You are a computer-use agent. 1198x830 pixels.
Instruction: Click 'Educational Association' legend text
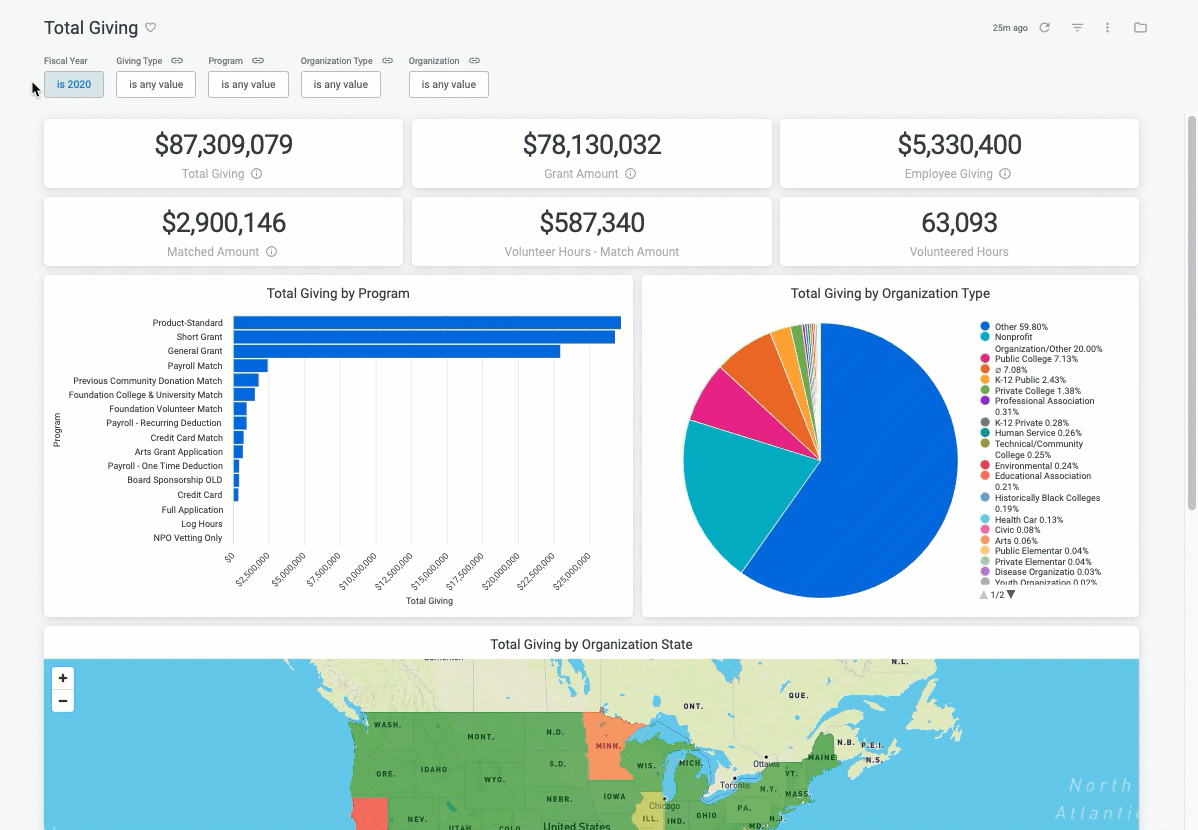1043,476
